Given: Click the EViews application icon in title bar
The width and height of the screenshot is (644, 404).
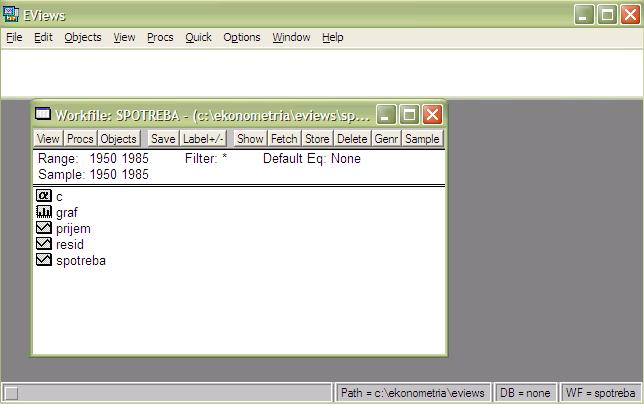Looking at the screenshot, I should click(11, 14).
